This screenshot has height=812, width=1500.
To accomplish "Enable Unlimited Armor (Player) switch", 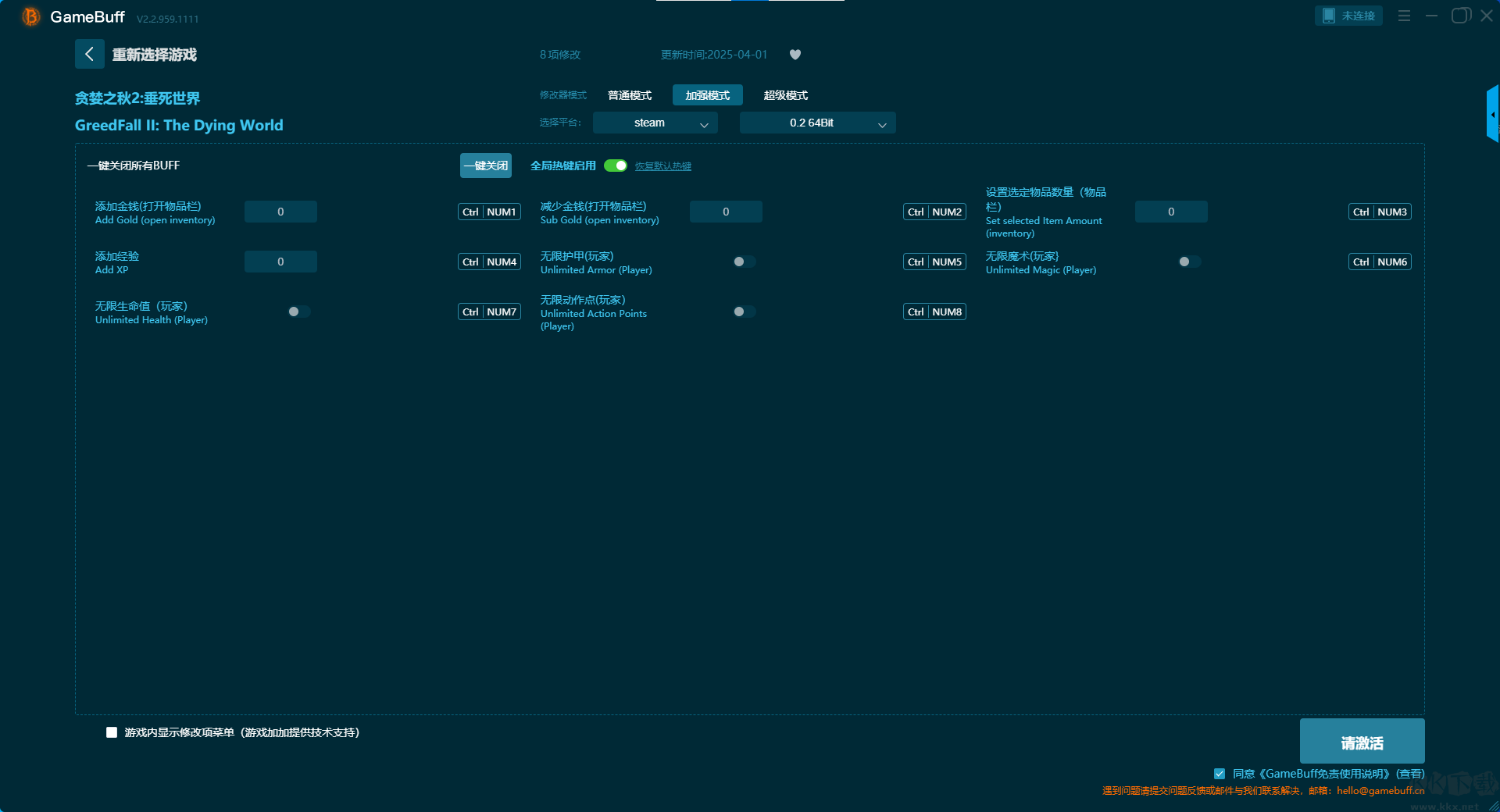I will [744, 262].
